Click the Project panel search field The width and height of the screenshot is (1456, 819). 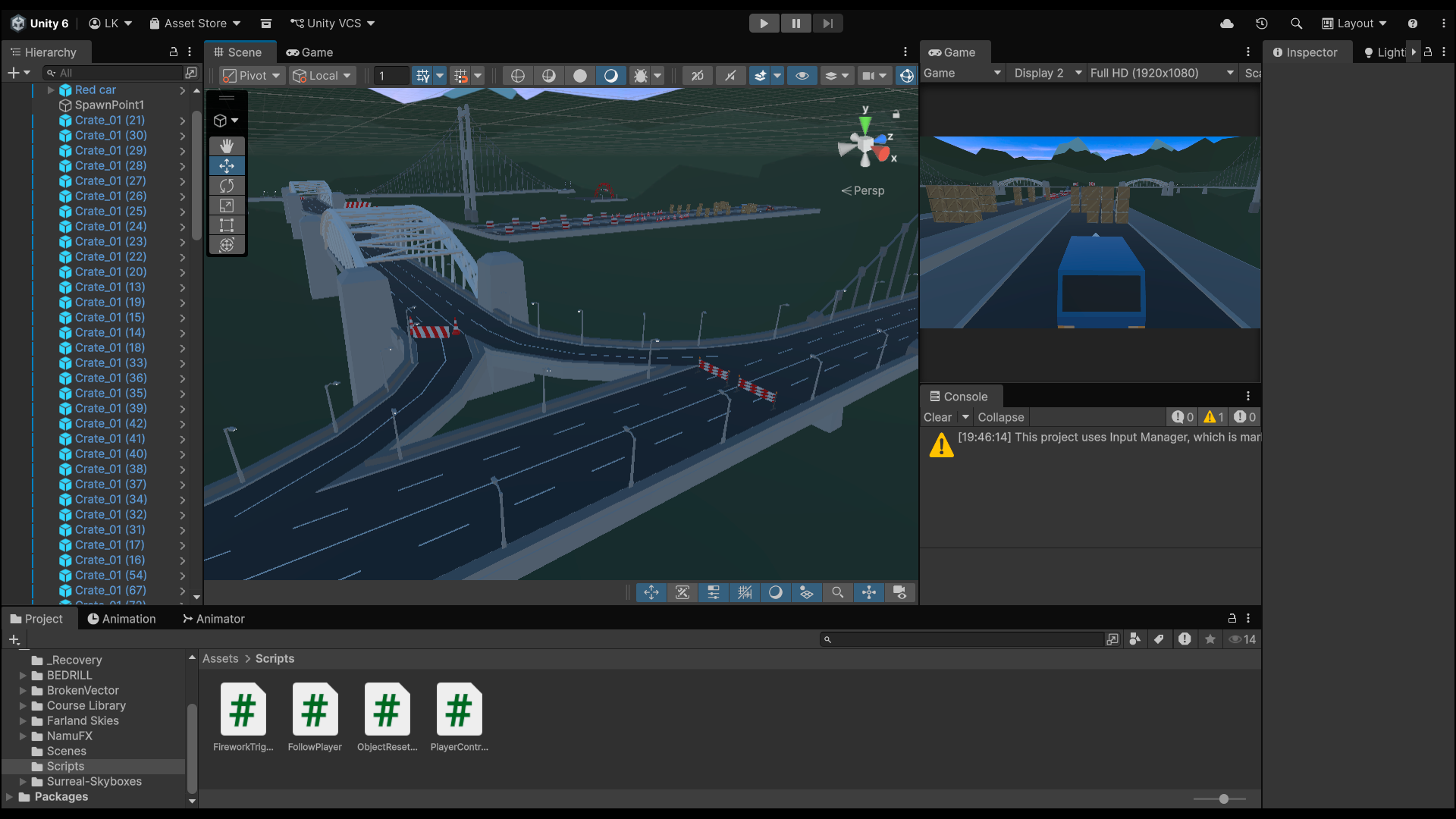963,639
